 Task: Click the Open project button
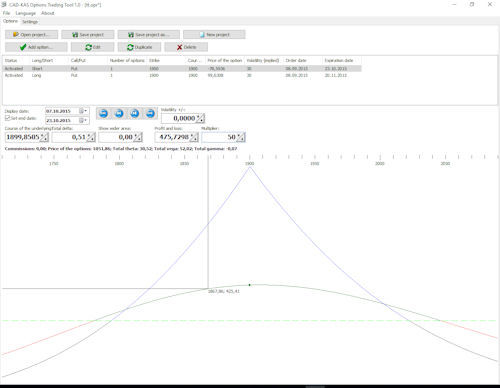click(x=31, y=34)
